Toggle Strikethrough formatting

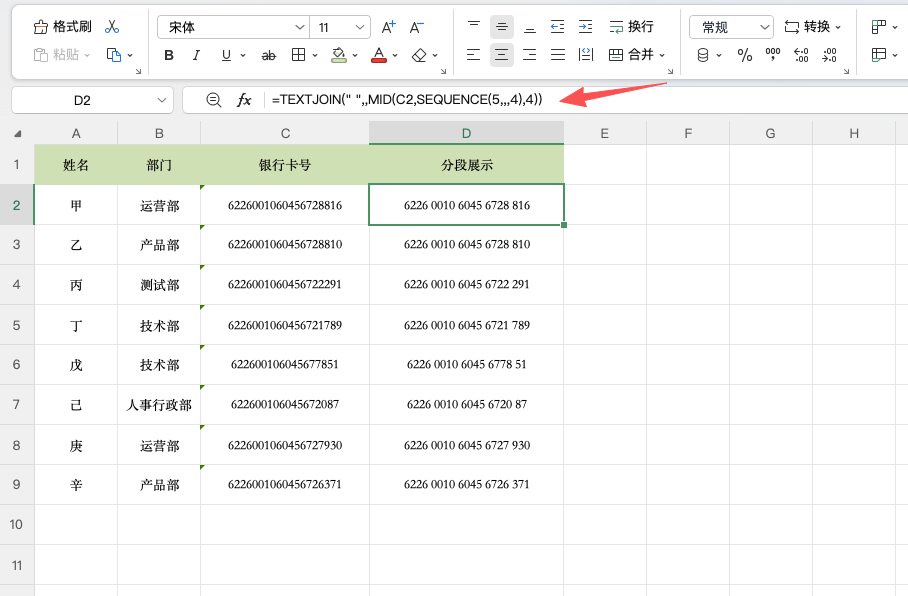tap(269, 56)
